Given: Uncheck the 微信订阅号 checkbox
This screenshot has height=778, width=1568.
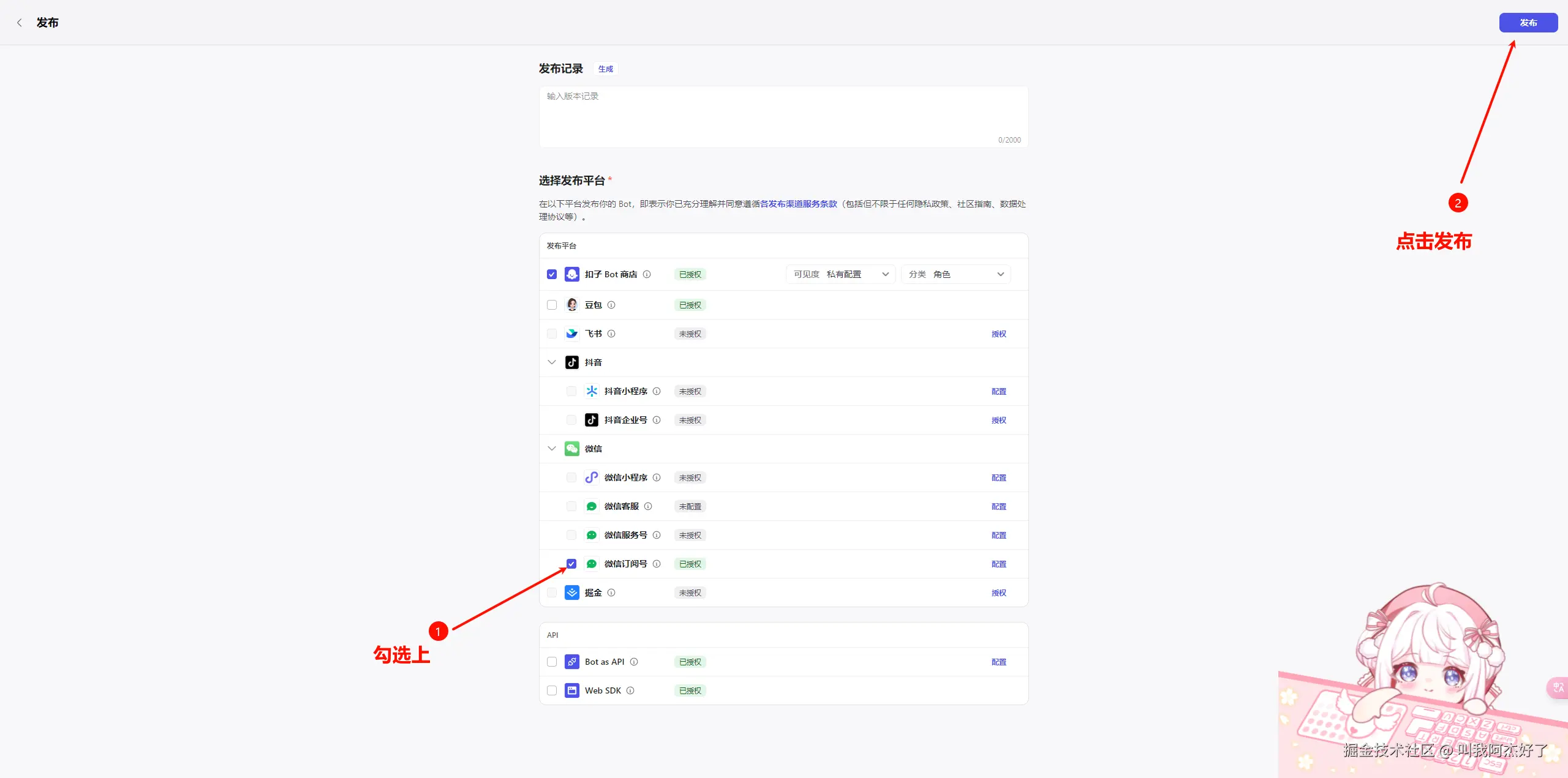Looking at the screenshot, I should pyautogui.click(x=571, y=564).
